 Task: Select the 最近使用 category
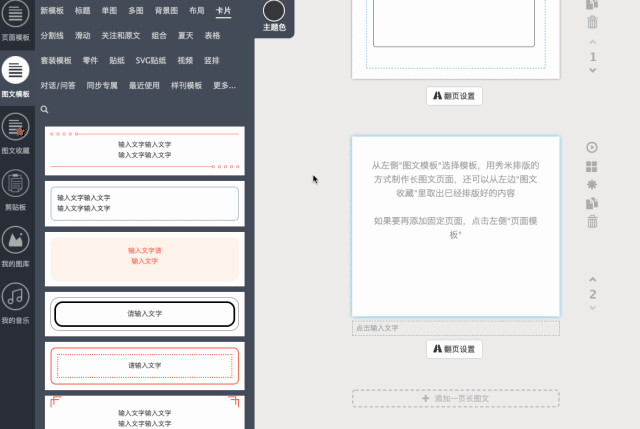[x=144, y=85]
